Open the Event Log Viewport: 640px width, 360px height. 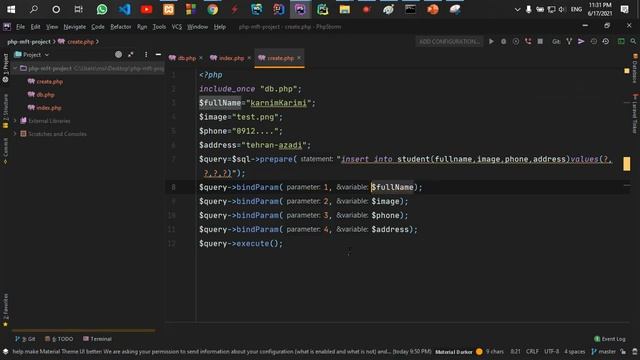point(609,339)
